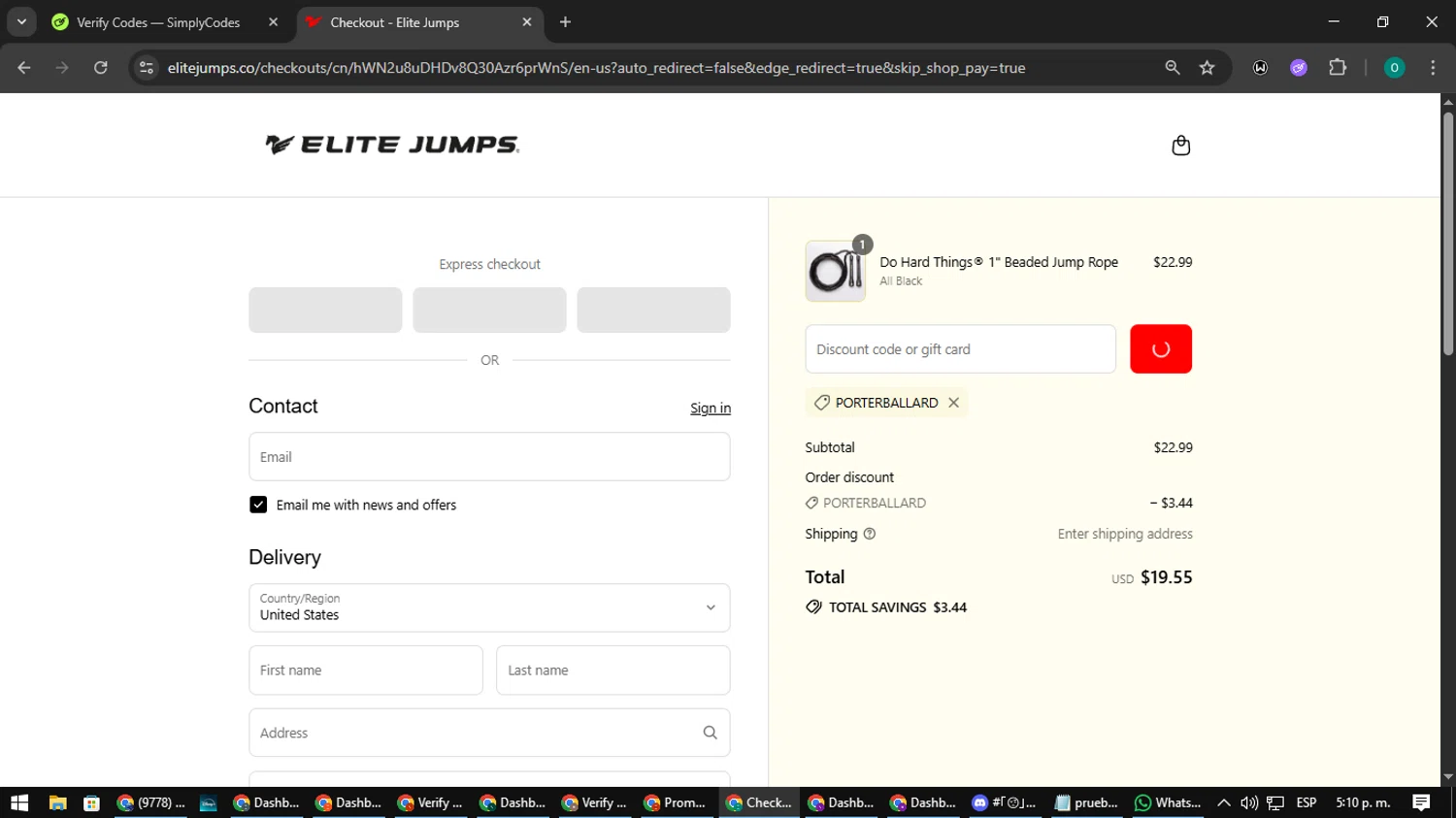Image resolution: width=1456 pixels, height=818 pixels.
Task: View site information icon in address bar
Action: pos(147,68)
